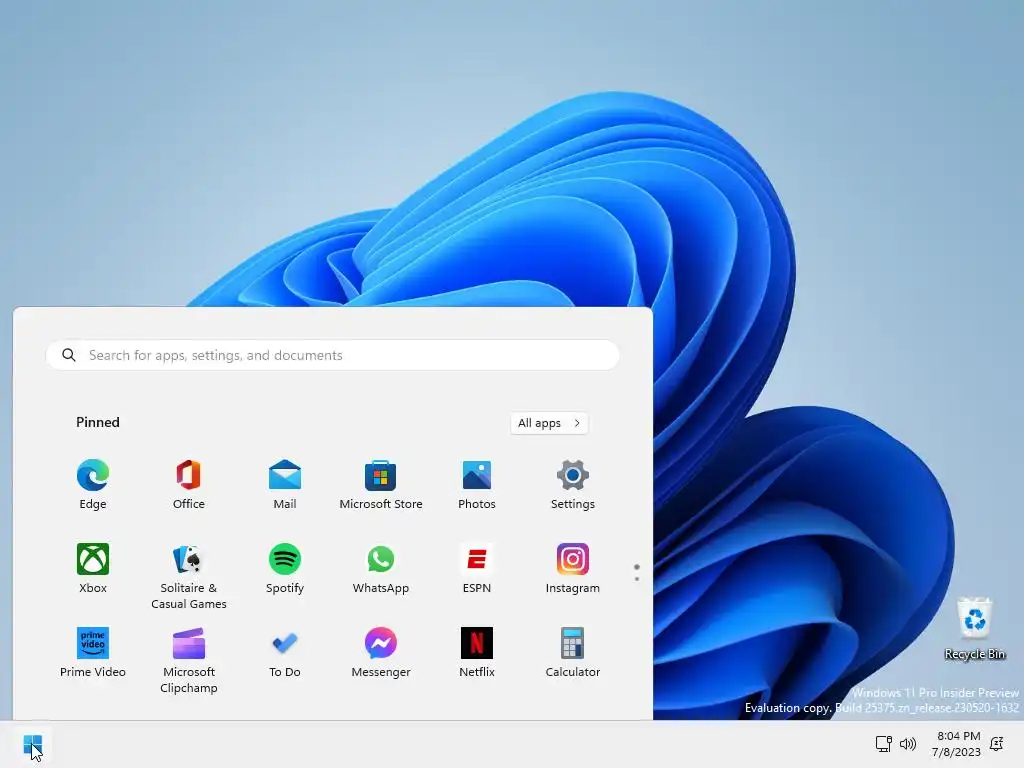Screen dimensions: 1024x768
Task: Open the Calculator app
Action: pos(573,652)
